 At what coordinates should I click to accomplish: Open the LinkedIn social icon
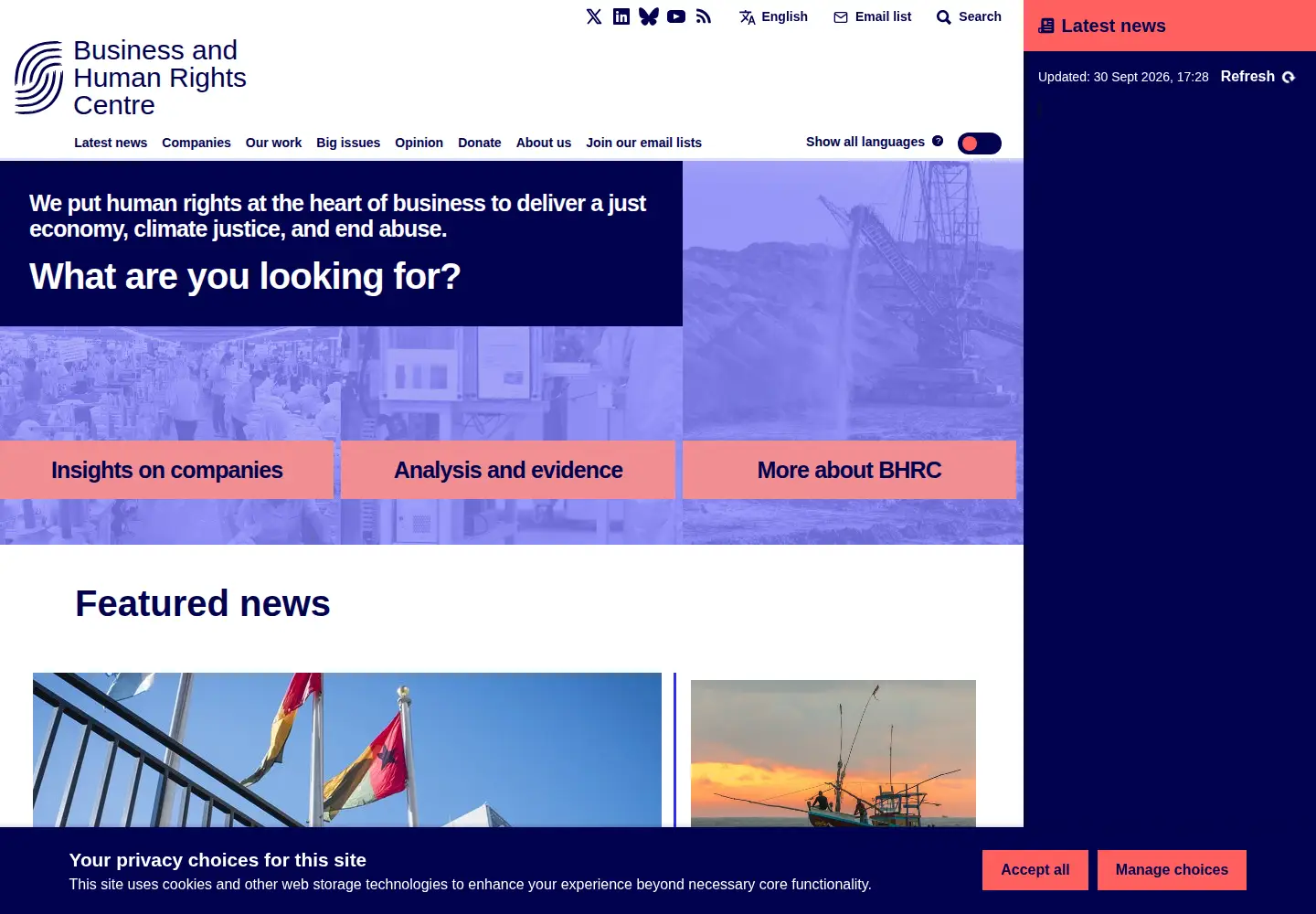click(621, 16)
